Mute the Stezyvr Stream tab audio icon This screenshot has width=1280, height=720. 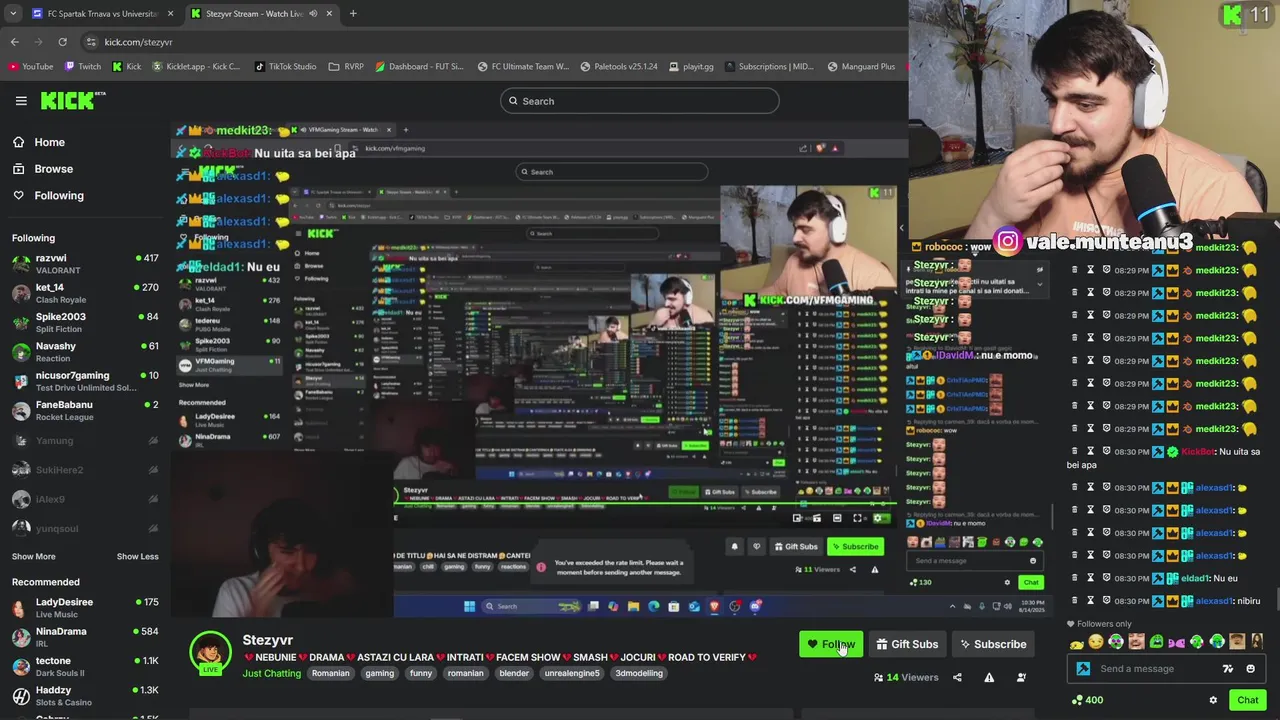313,14
